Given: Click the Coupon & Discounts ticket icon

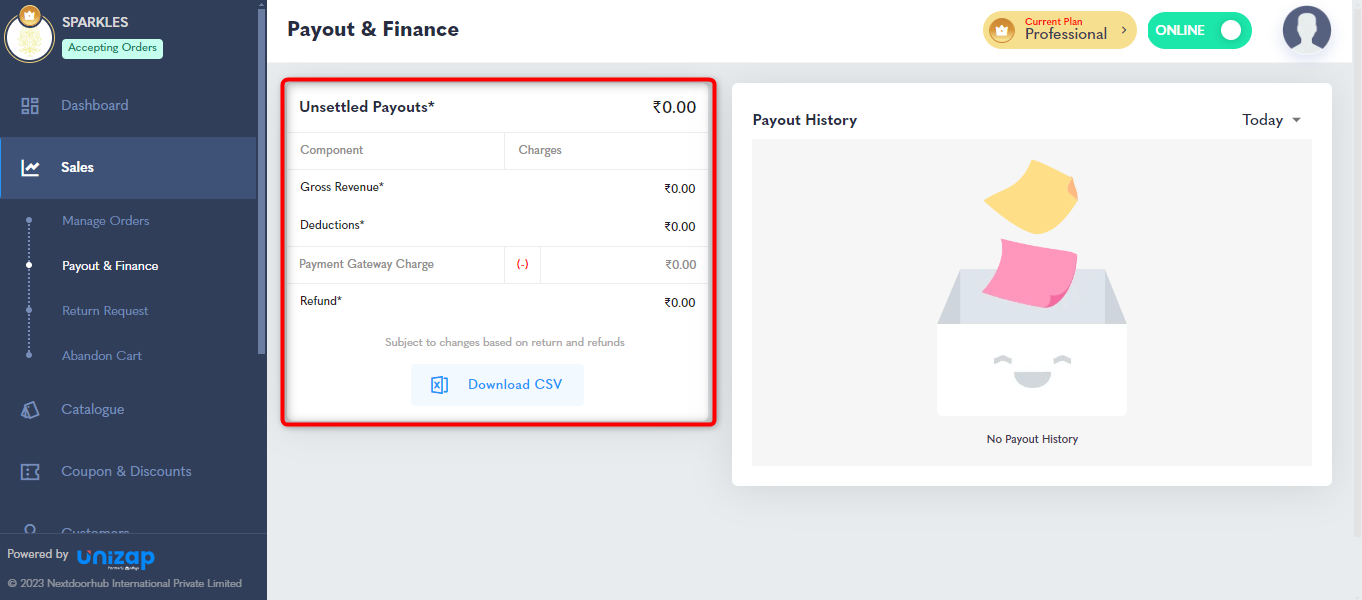Looking at the screenshot, I should pos(30,472).
